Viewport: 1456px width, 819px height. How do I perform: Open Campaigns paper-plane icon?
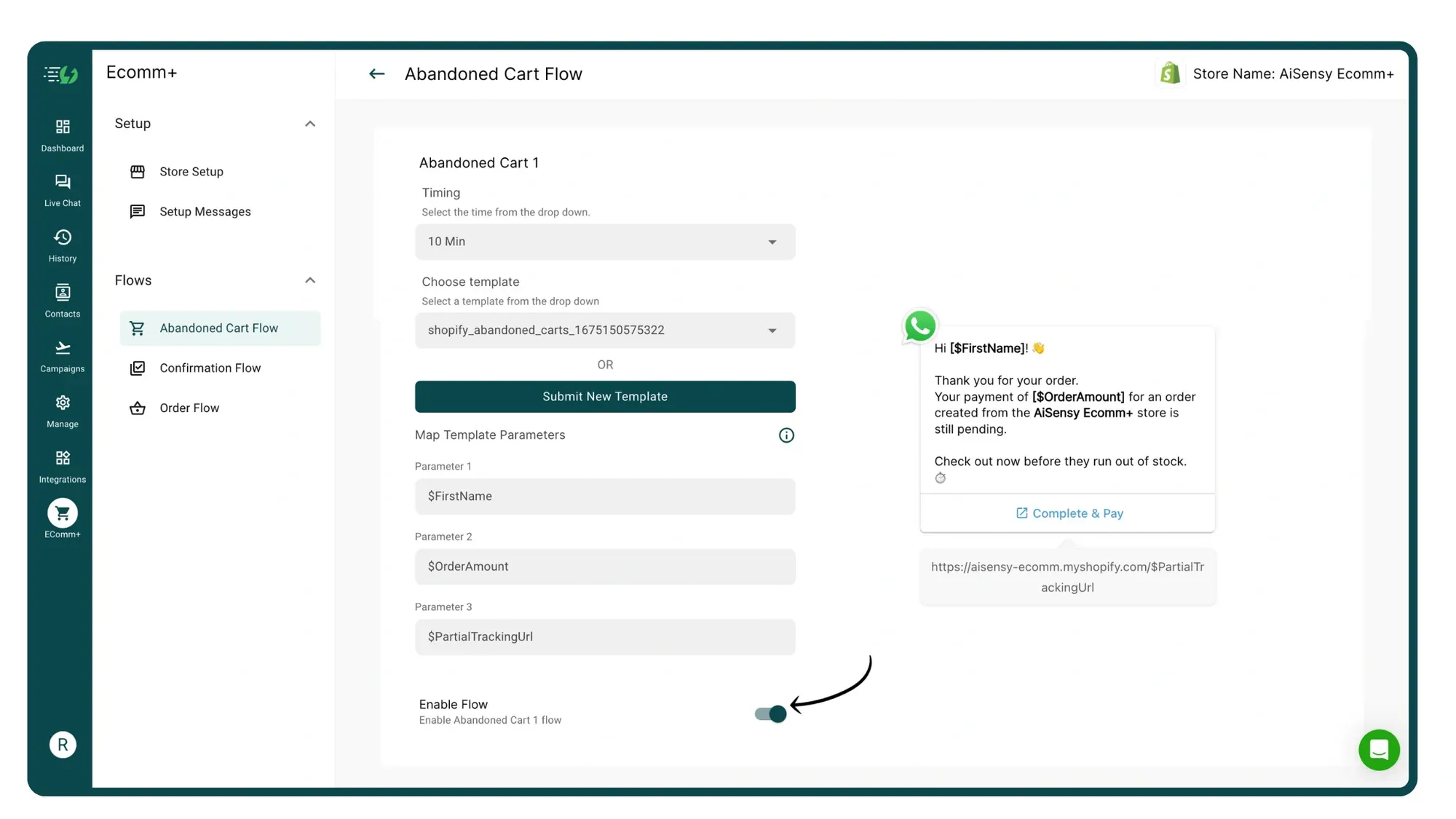[63, 355]
